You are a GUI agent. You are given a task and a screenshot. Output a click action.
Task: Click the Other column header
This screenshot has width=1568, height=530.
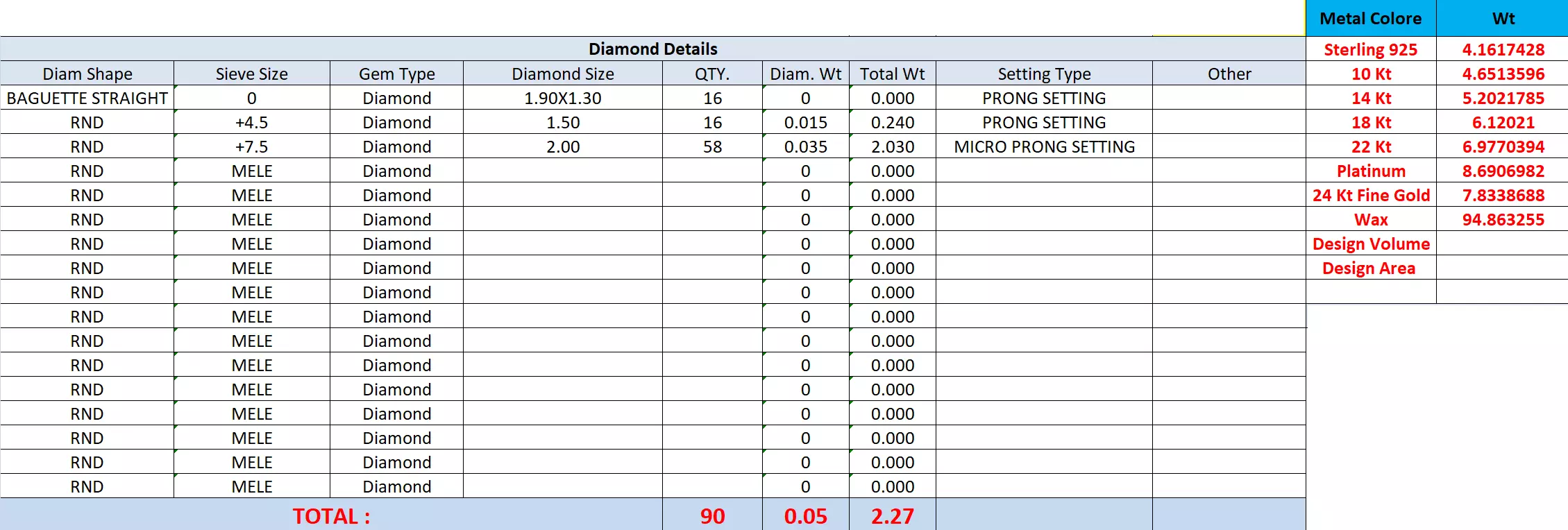(1229, 74)
